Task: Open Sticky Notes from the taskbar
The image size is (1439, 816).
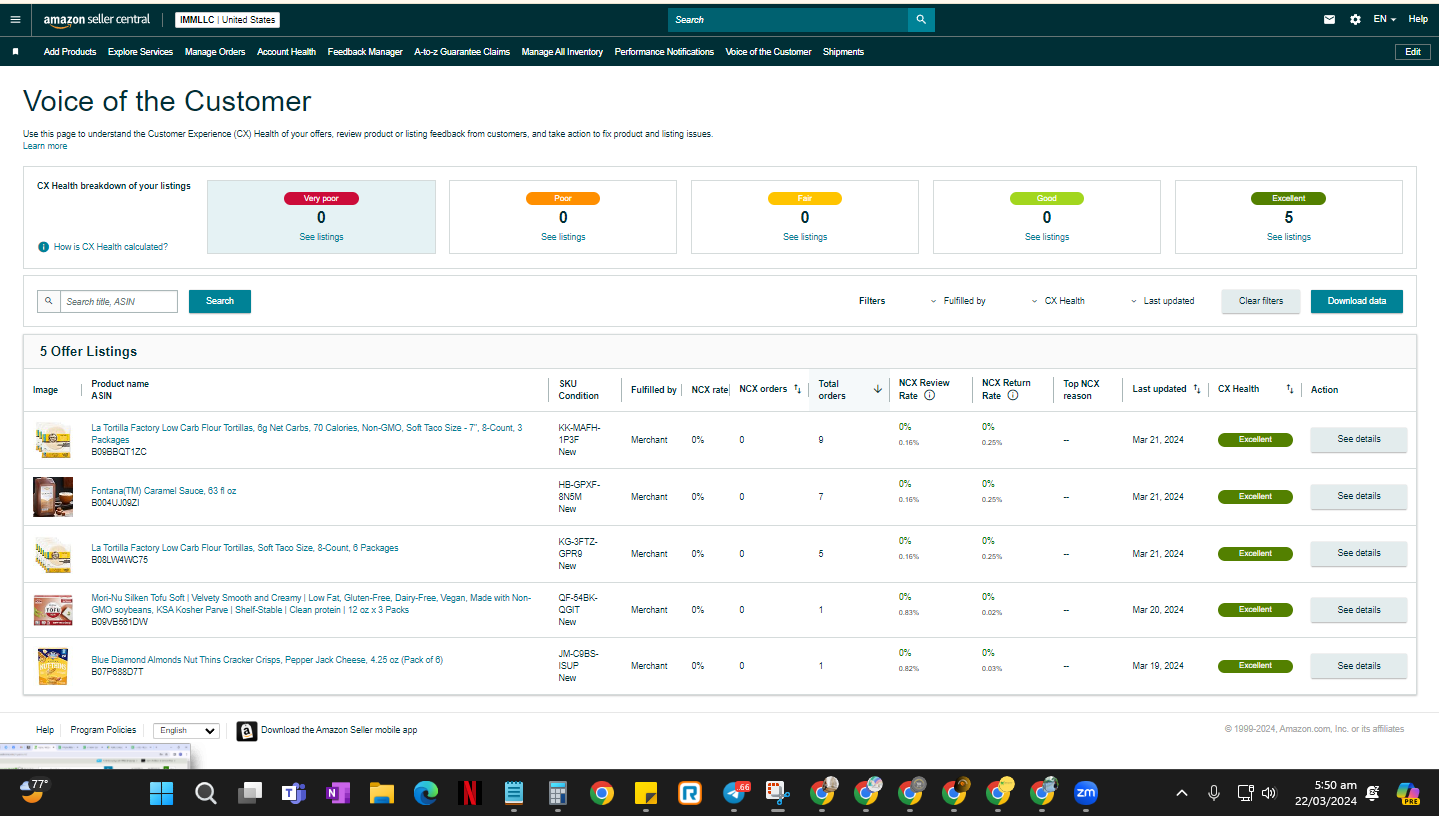Action: pos(646,794)
